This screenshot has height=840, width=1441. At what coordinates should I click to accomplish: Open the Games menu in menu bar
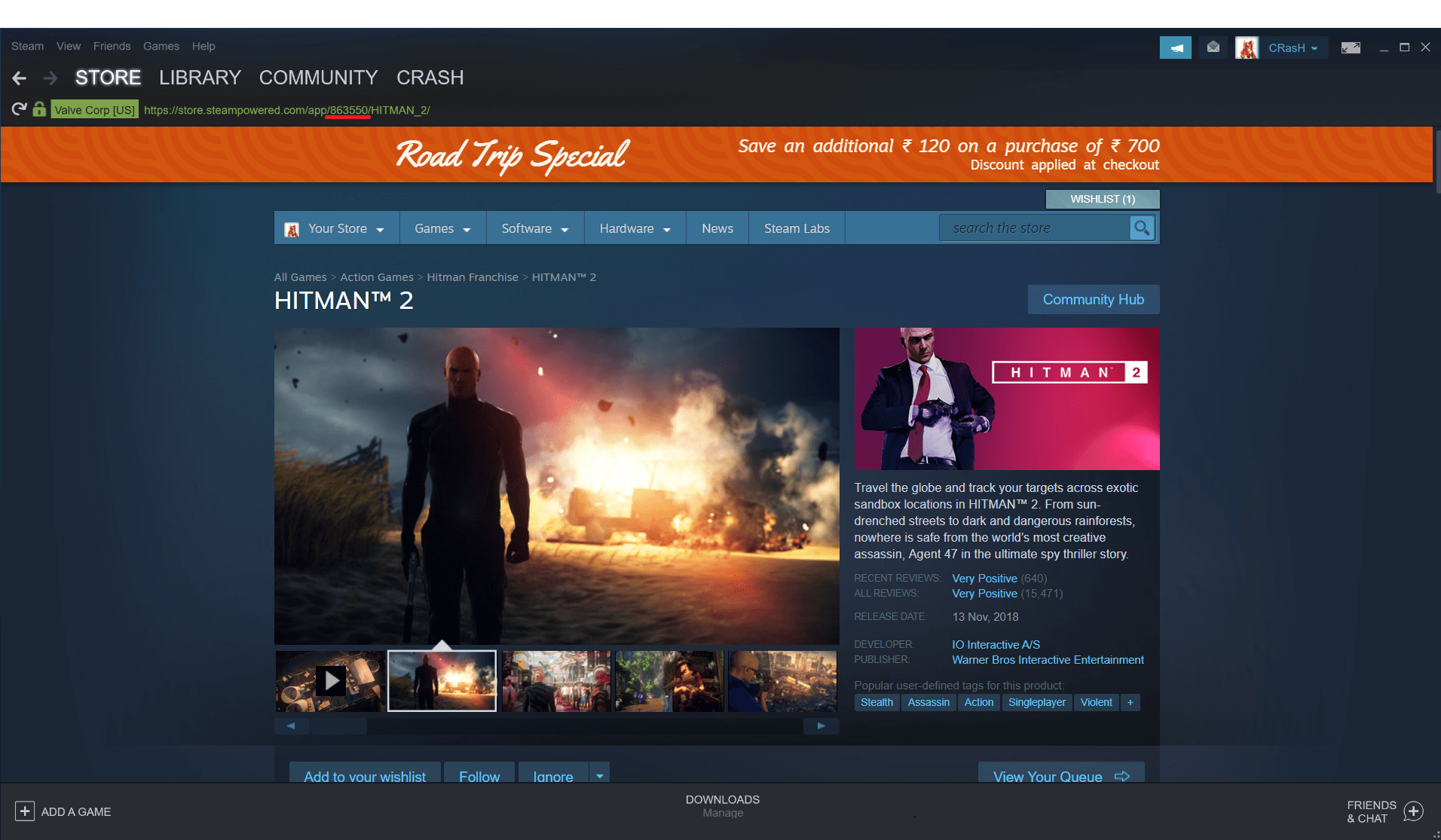click(161, 46)
